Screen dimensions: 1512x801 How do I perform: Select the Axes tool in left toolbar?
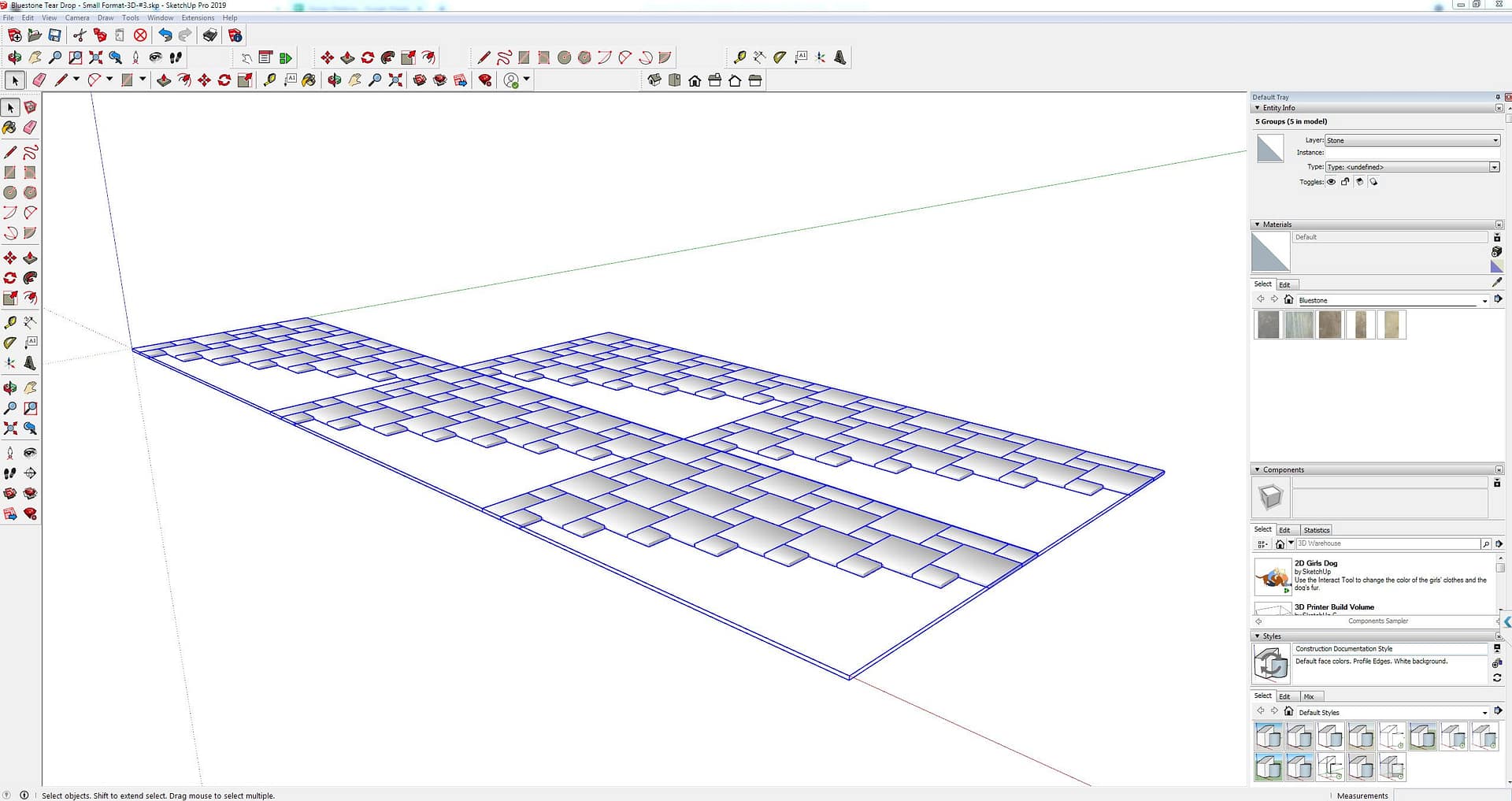point(9,363)
